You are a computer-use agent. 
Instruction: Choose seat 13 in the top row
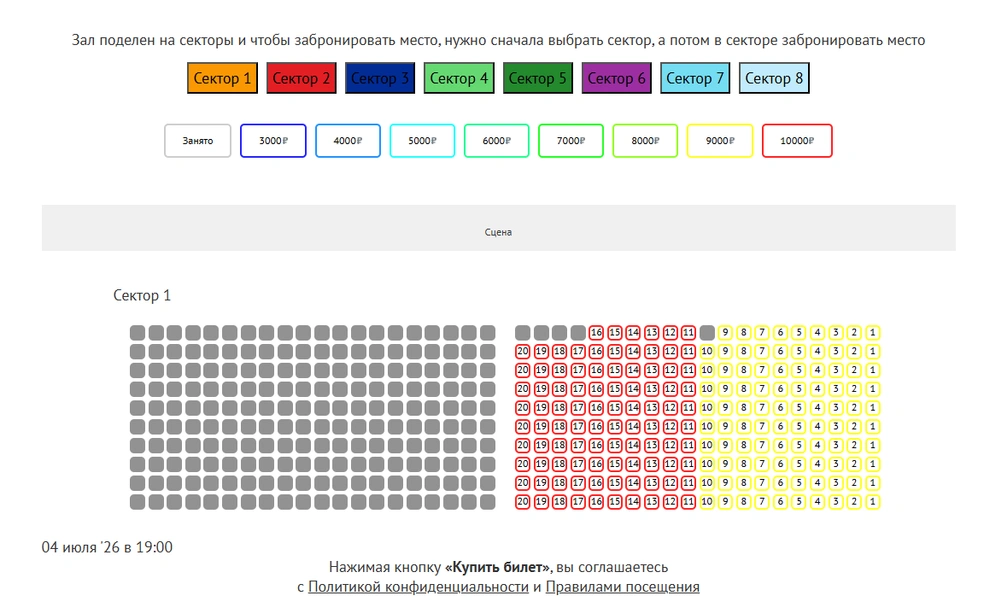[651, 333]
